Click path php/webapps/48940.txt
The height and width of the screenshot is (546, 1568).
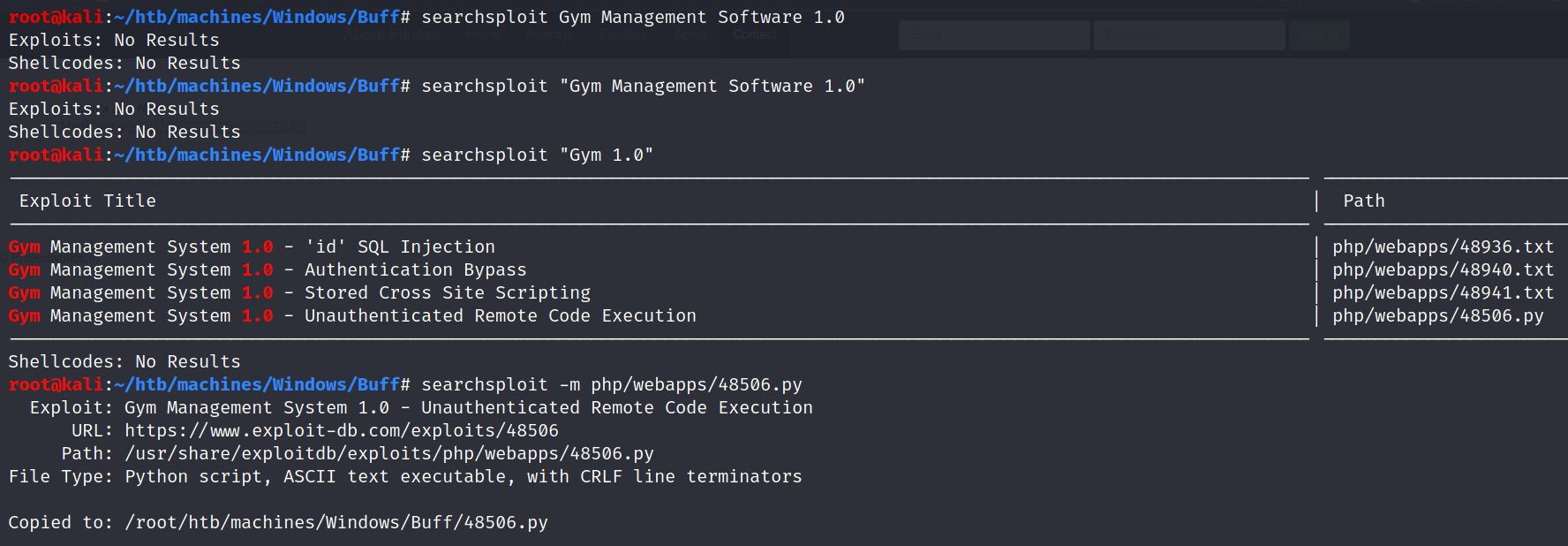click(1443, 269)
